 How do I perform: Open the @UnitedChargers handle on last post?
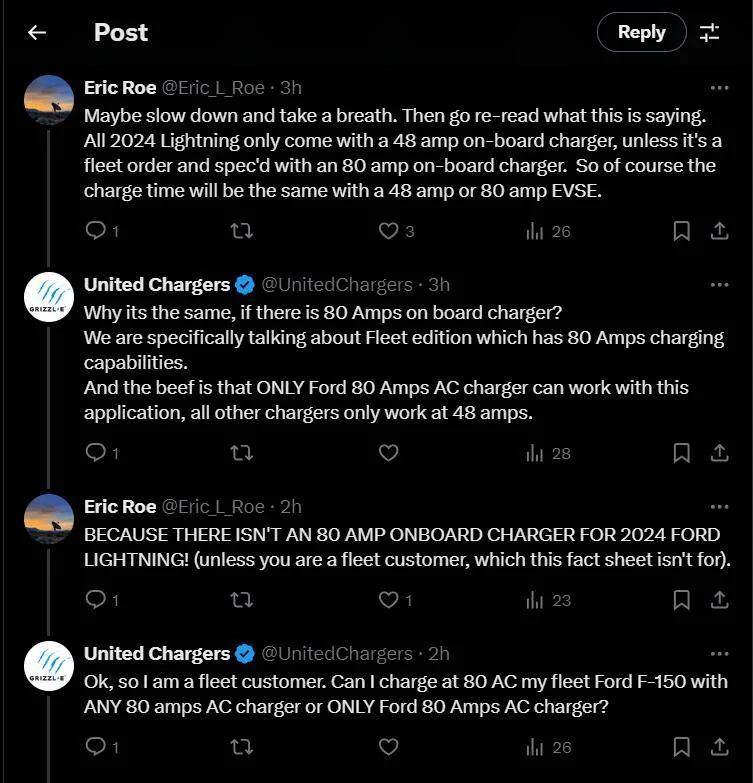click(x=337, y=653)
